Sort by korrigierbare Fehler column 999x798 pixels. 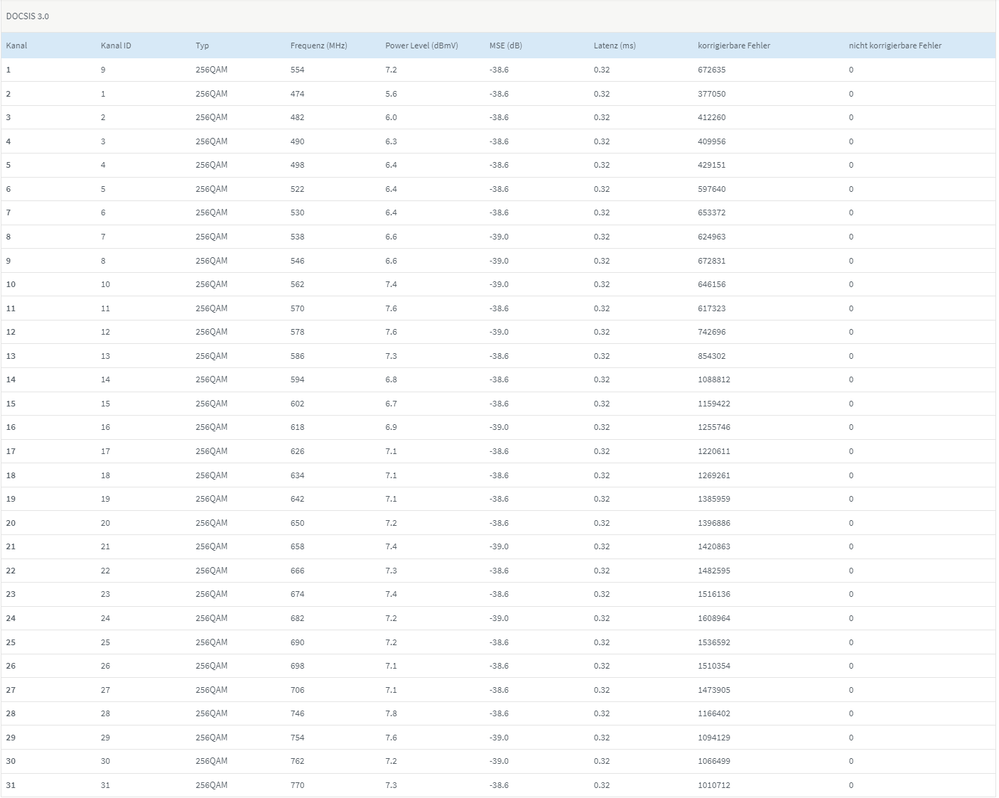tap(740, 45)
